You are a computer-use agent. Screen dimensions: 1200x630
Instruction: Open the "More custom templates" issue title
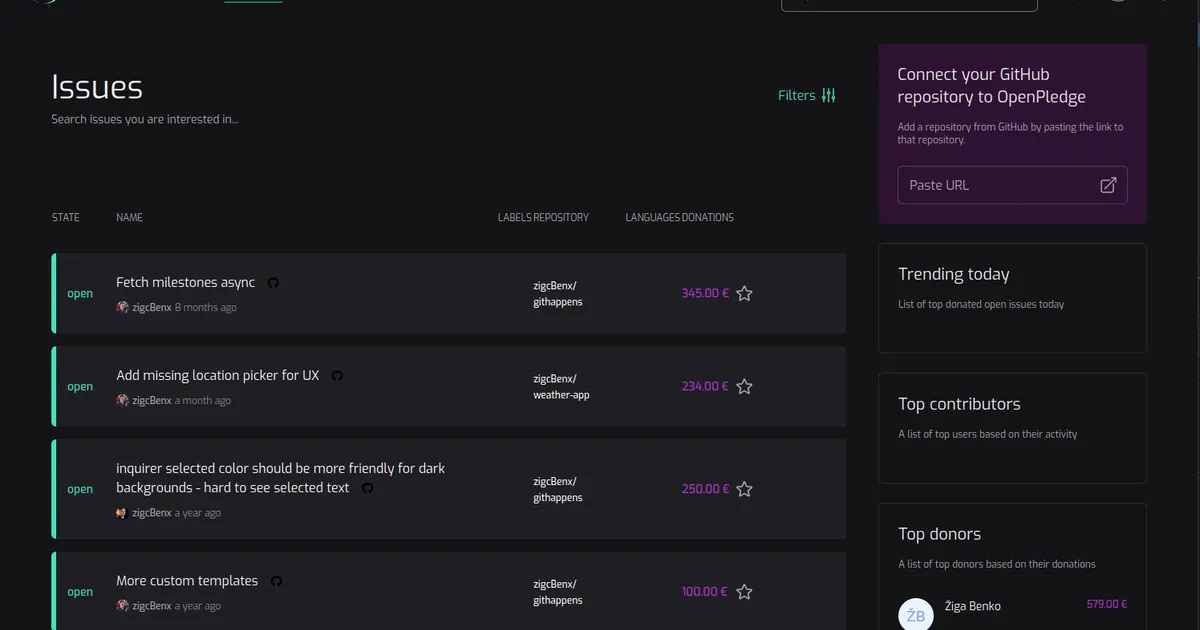click(x=187, y=581)
